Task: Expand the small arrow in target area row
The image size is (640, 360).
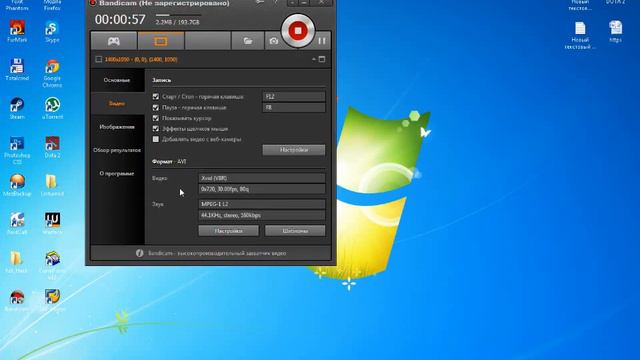Action: click(313, 59)
